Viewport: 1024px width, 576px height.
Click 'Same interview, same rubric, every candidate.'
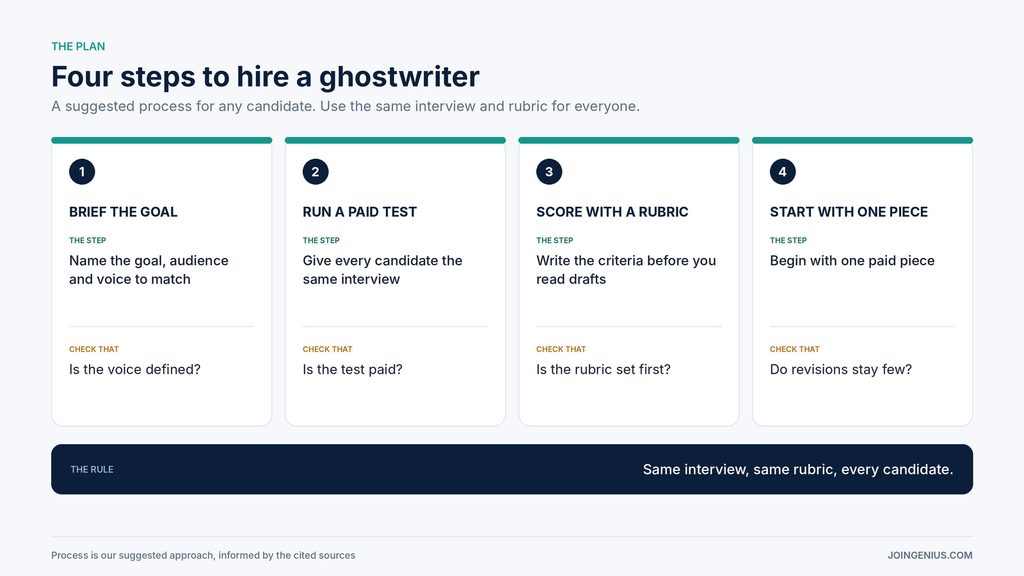(797, 470)
